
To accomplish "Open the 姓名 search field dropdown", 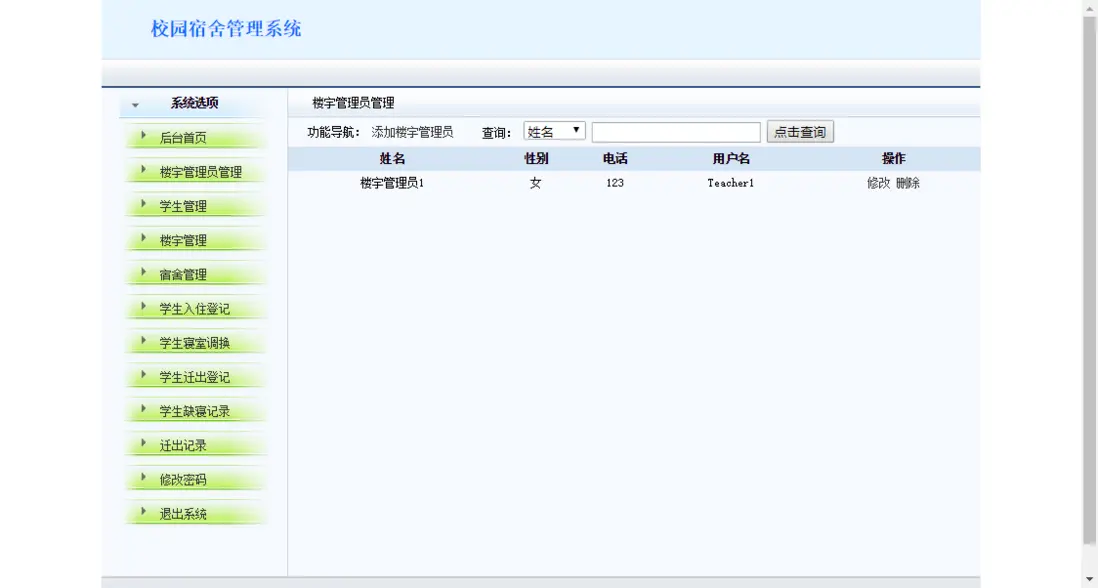I will tap(555, 130).
